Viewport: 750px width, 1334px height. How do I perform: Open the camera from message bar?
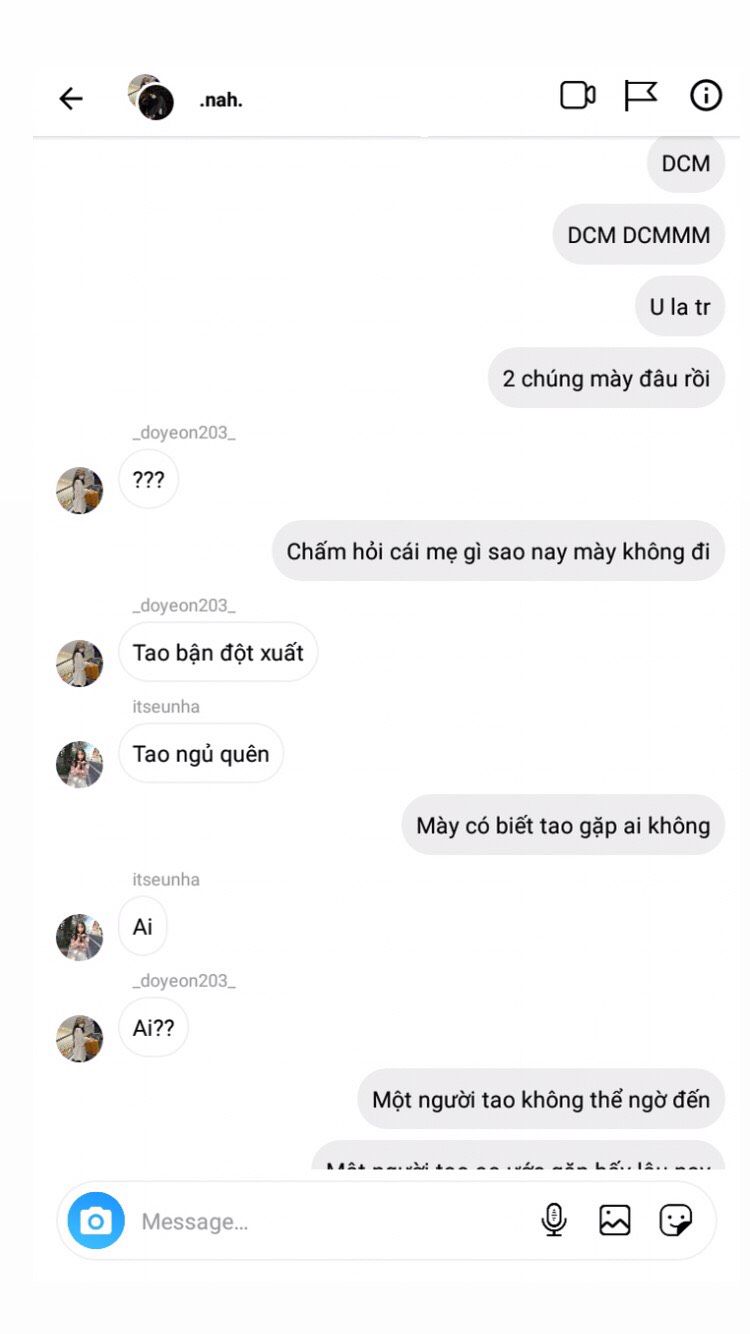click(96, 1221)
